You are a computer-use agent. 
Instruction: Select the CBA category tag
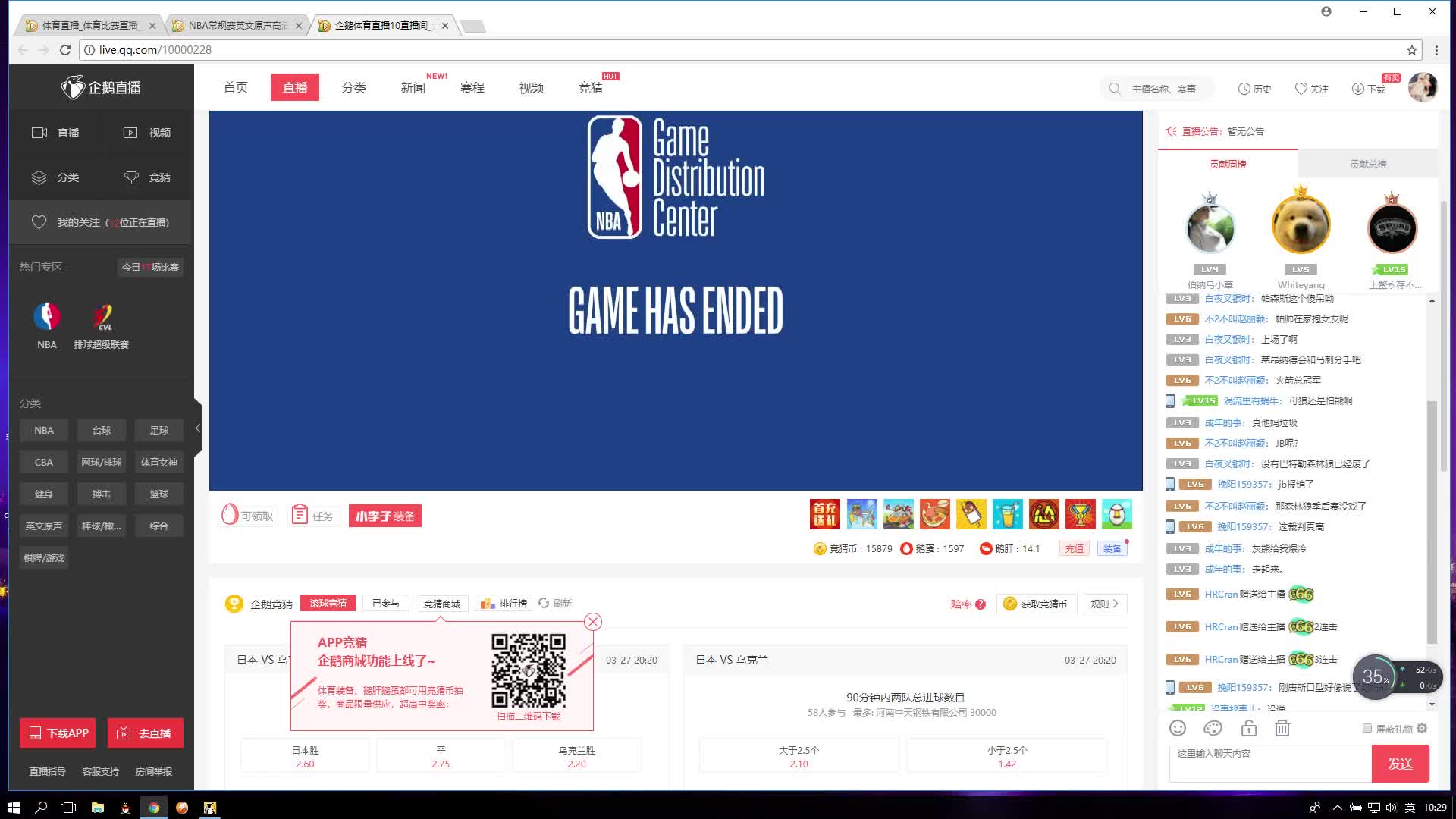click(x=44, y=462)
